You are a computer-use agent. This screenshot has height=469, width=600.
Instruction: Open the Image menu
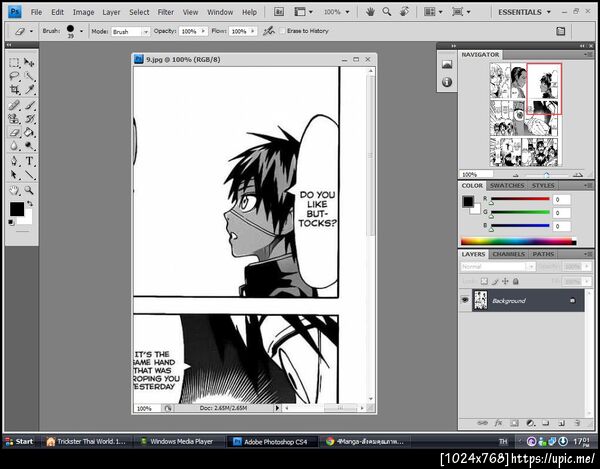83,12
